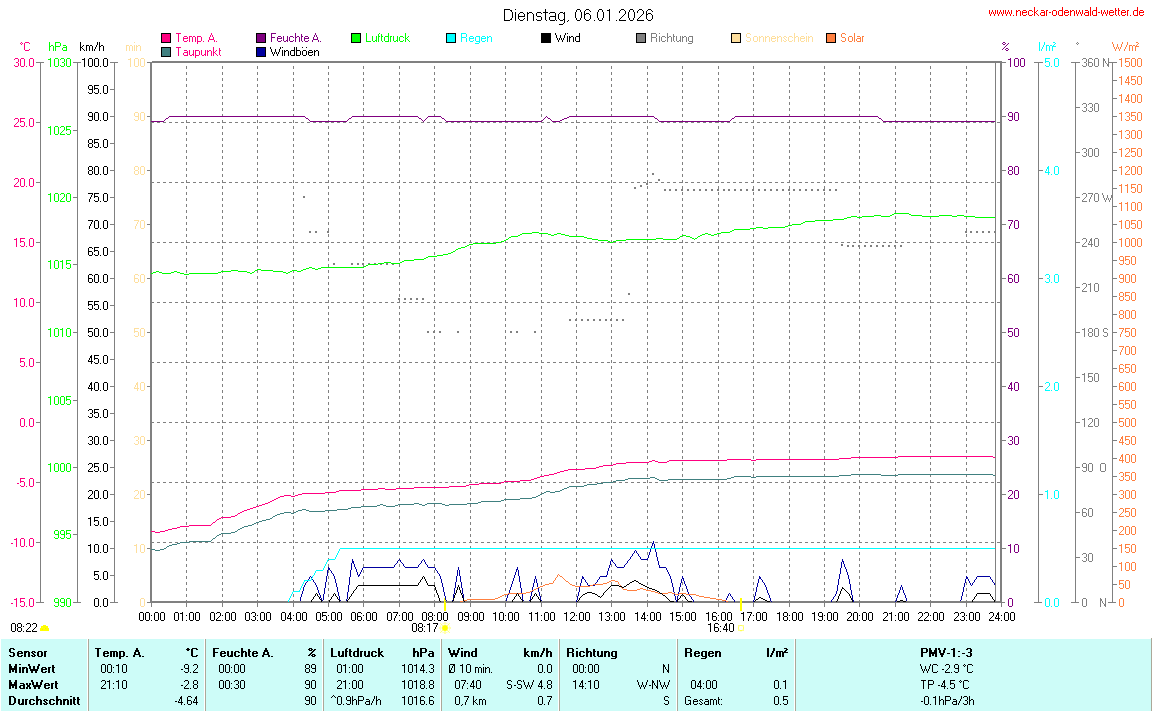Click the sun icon beside 08:22
The image size is (1152, 711).
pyautogui.click(x=45, y=628)
